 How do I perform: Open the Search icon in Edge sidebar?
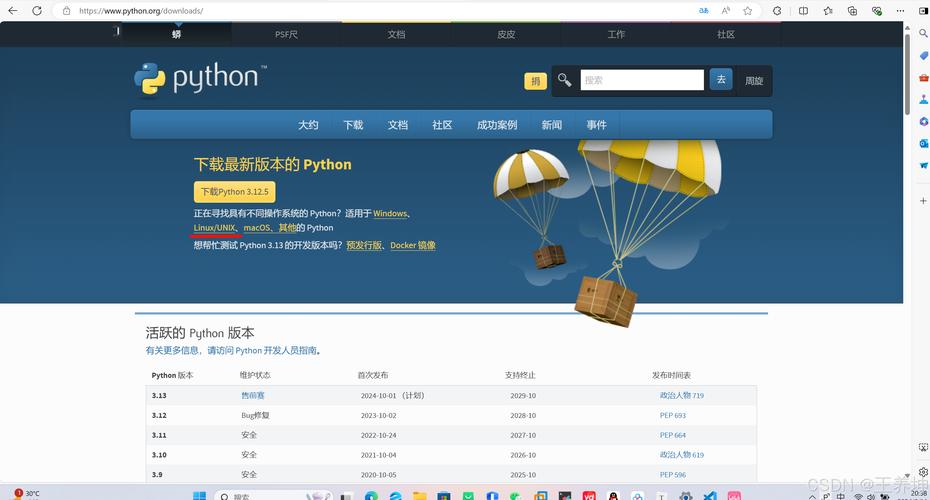pos(923,34)
